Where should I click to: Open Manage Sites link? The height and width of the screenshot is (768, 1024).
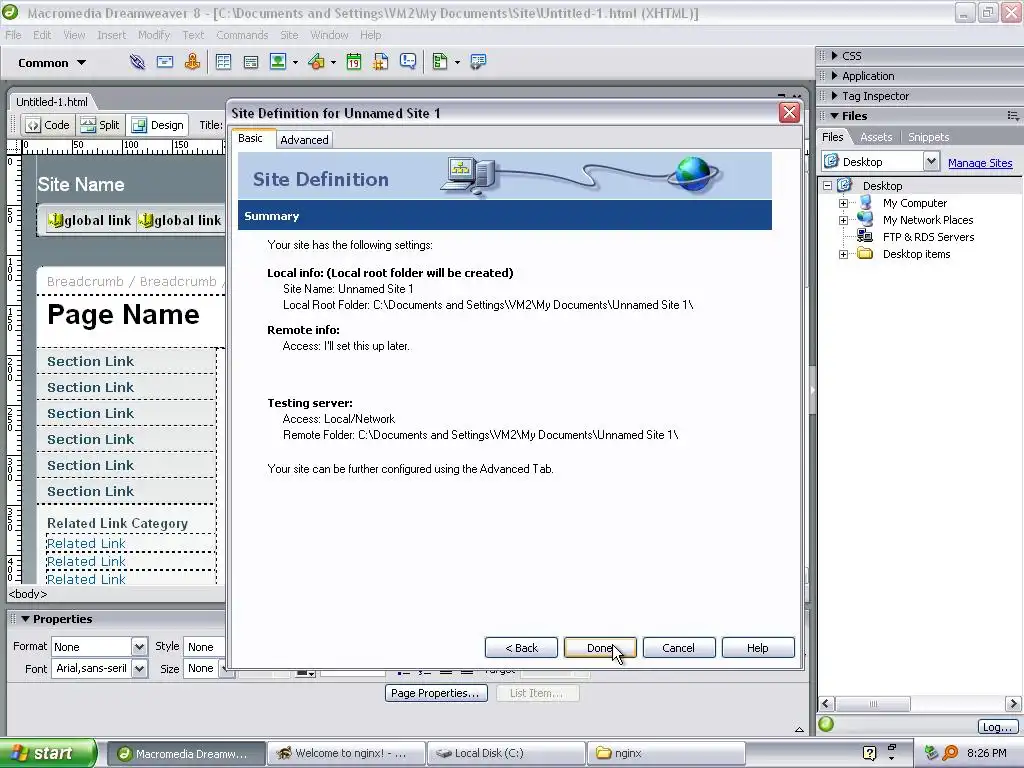pyautogui.click(x=980, y=163)
